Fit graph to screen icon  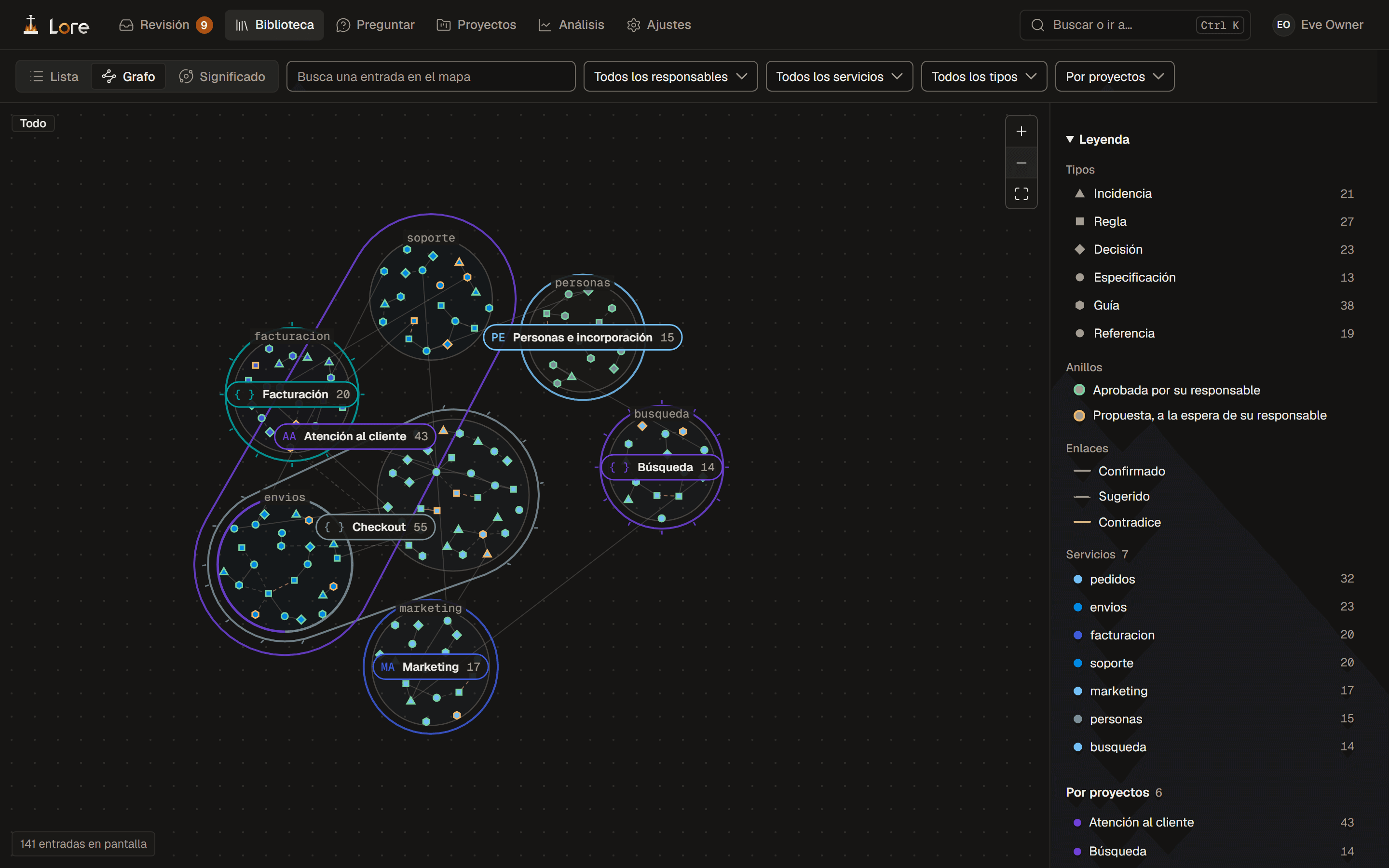click(1021, 194)
